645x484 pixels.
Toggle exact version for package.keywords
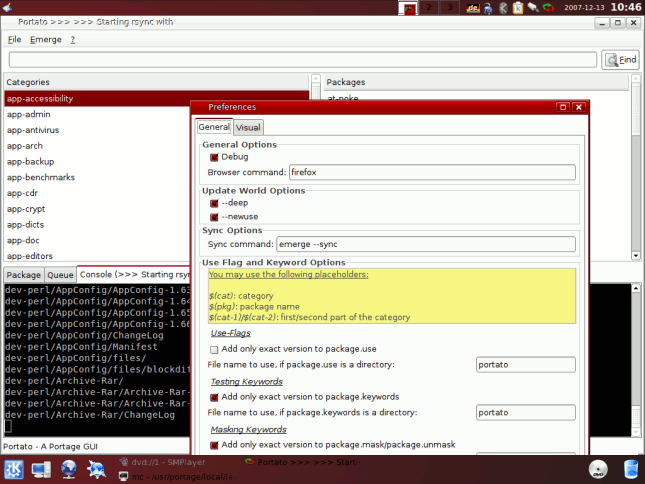click(x=214, y=397)
